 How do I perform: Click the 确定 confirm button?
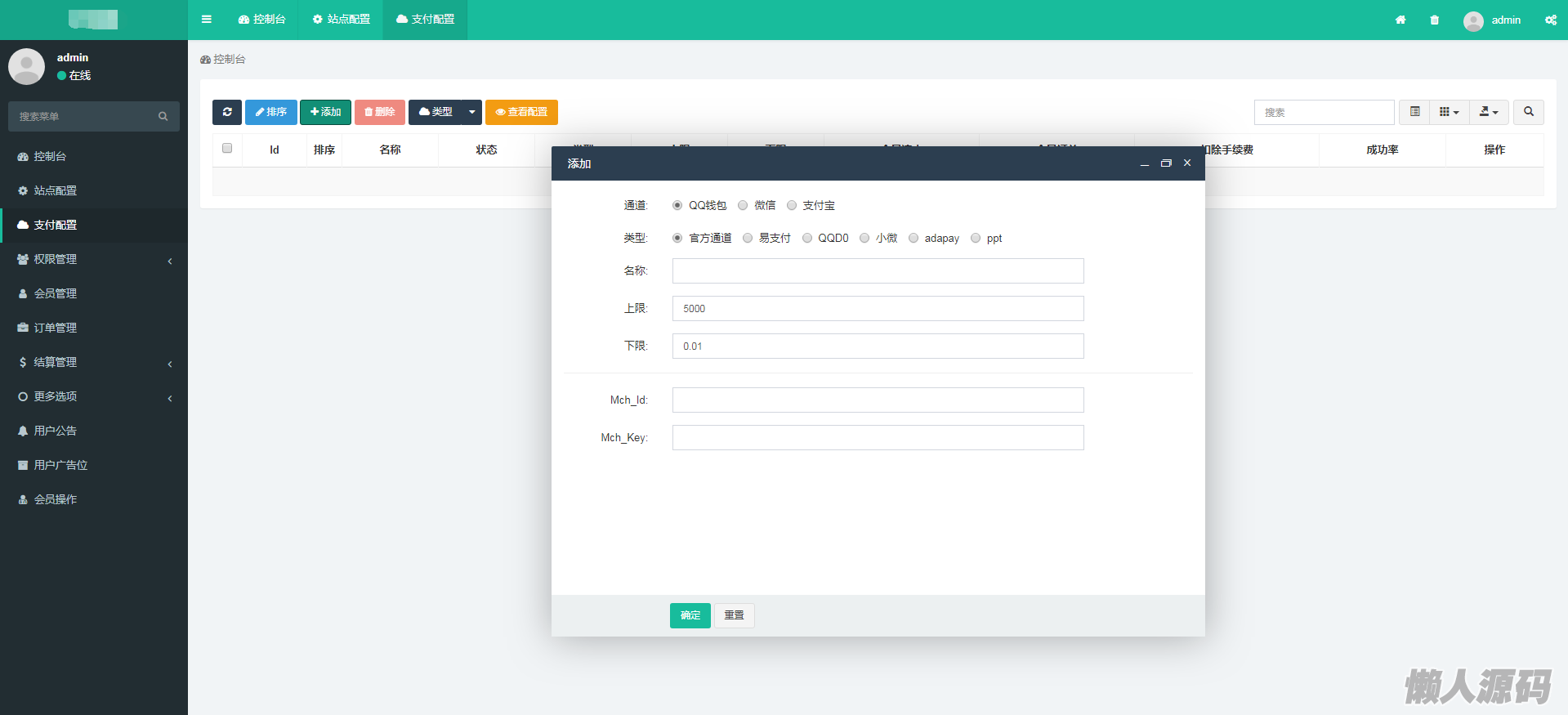pyautogui.click(x=690, y=615)
